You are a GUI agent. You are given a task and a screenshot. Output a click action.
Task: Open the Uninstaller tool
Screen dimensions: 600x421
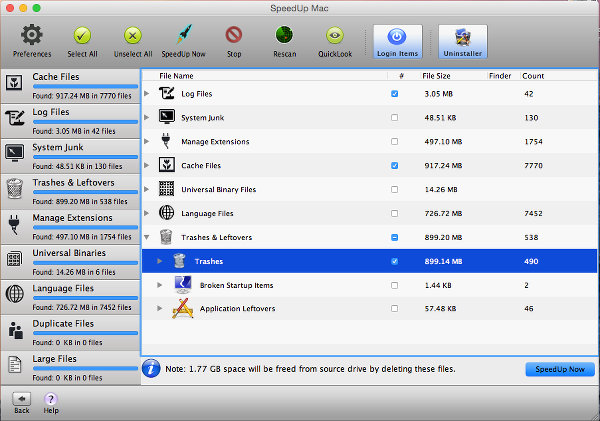[x=463, y=42]
